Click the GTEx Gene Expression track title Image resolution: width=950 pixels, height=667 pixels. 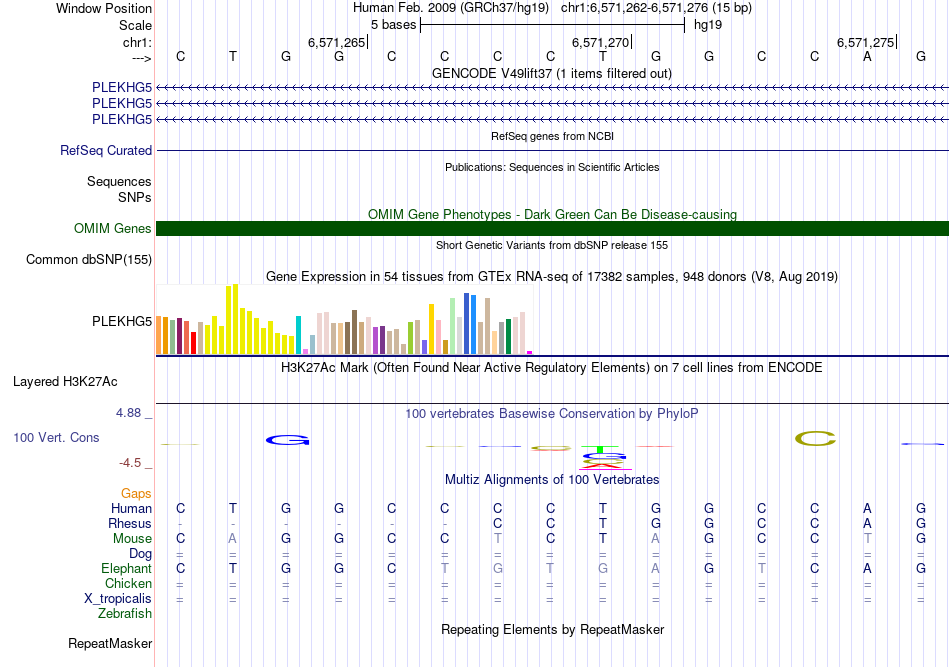point(552,277)
